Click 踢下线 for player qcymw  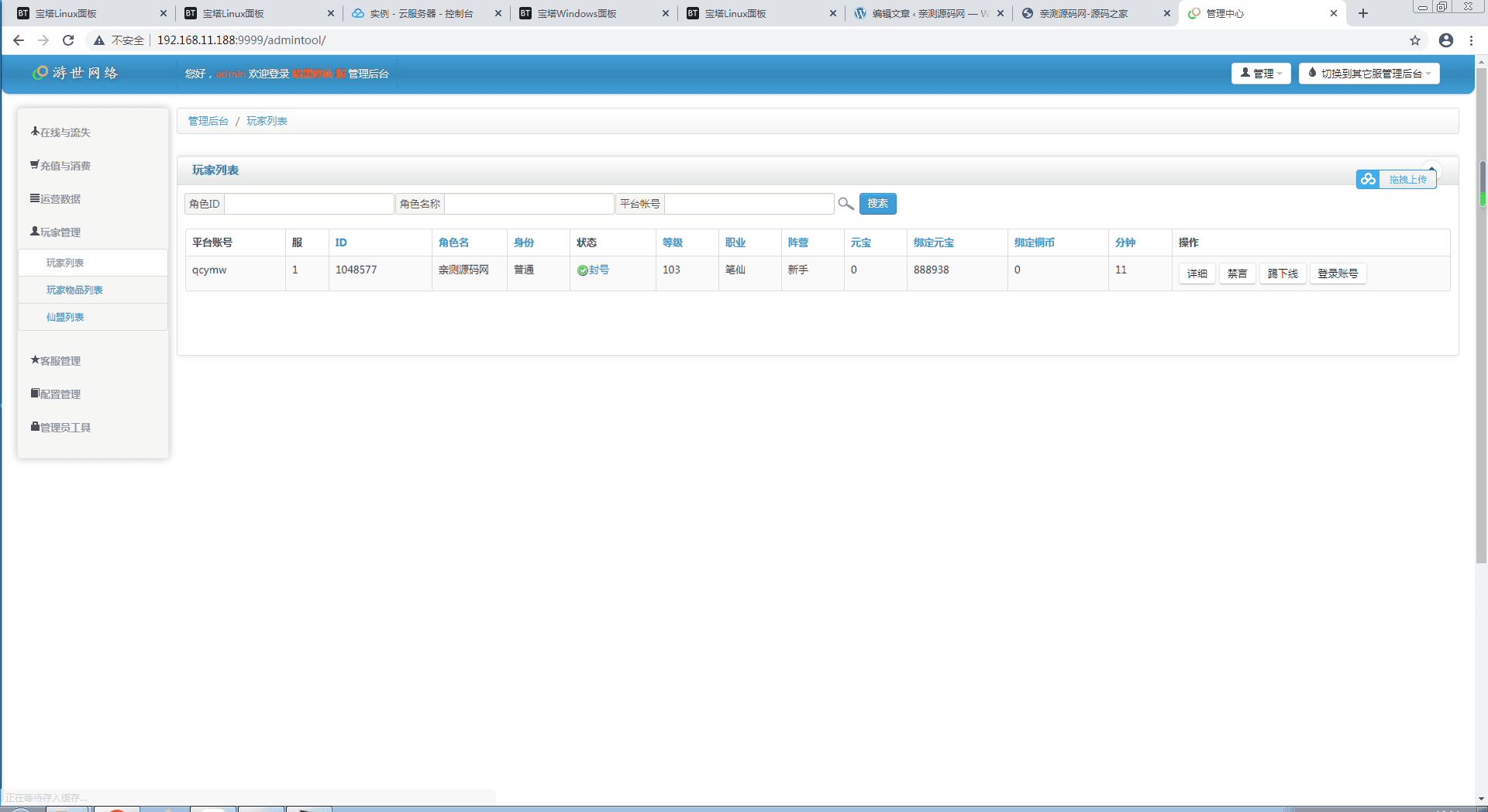point(1283,274)
